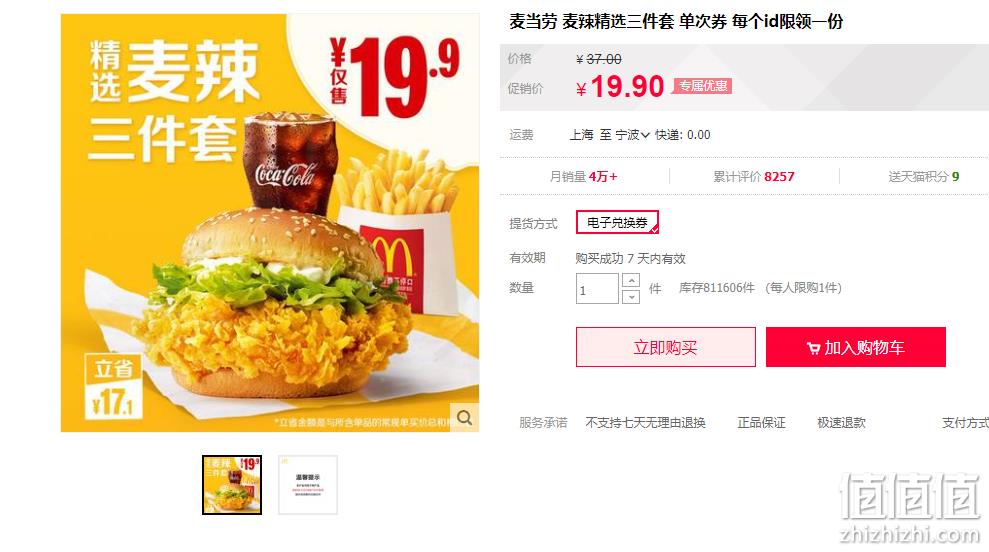This screenshot has width=989, height=552.
Task: Click the 正品保证 service promise
Action: (x=761, y=423)
